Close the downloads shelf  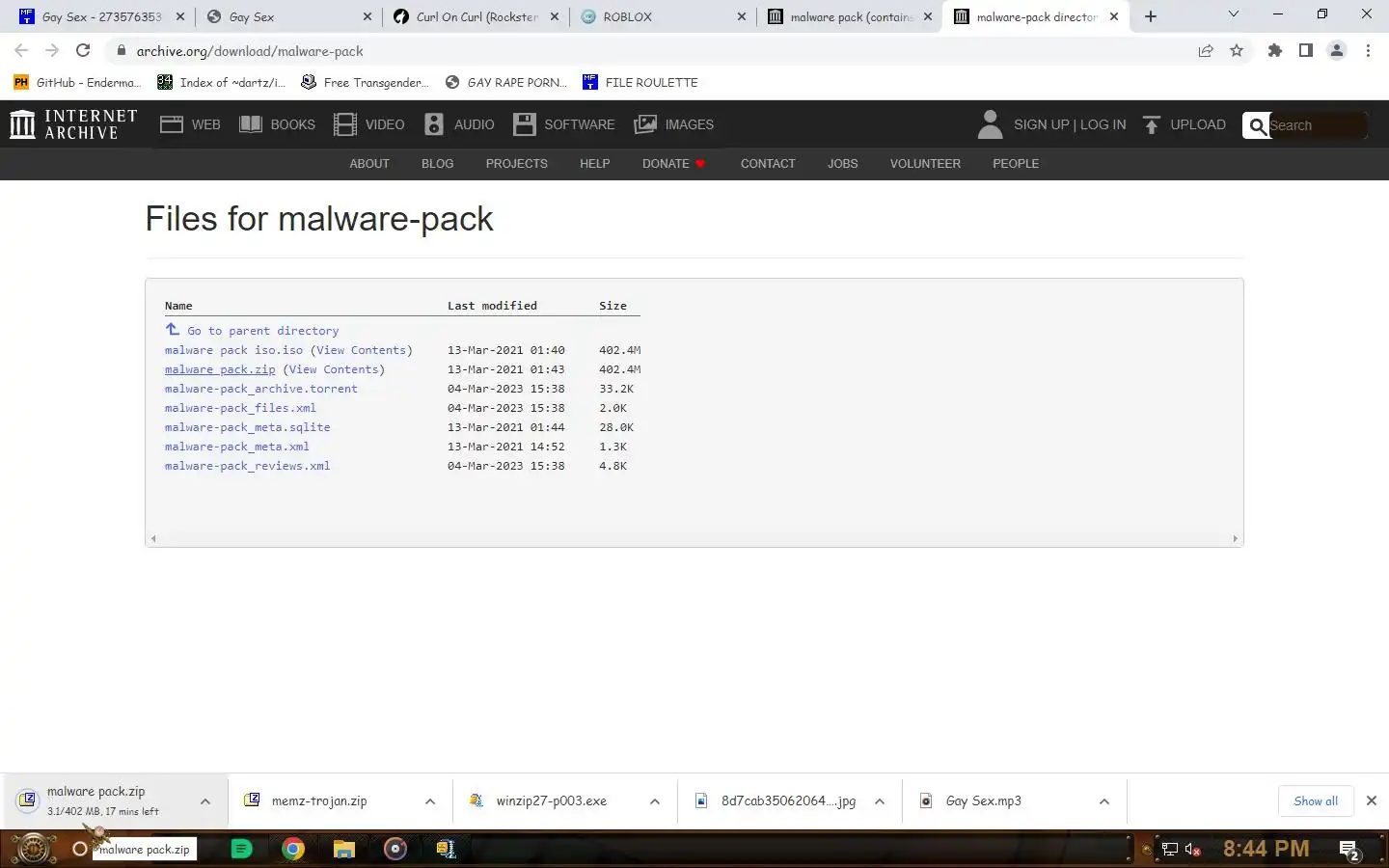point(1372,801)
